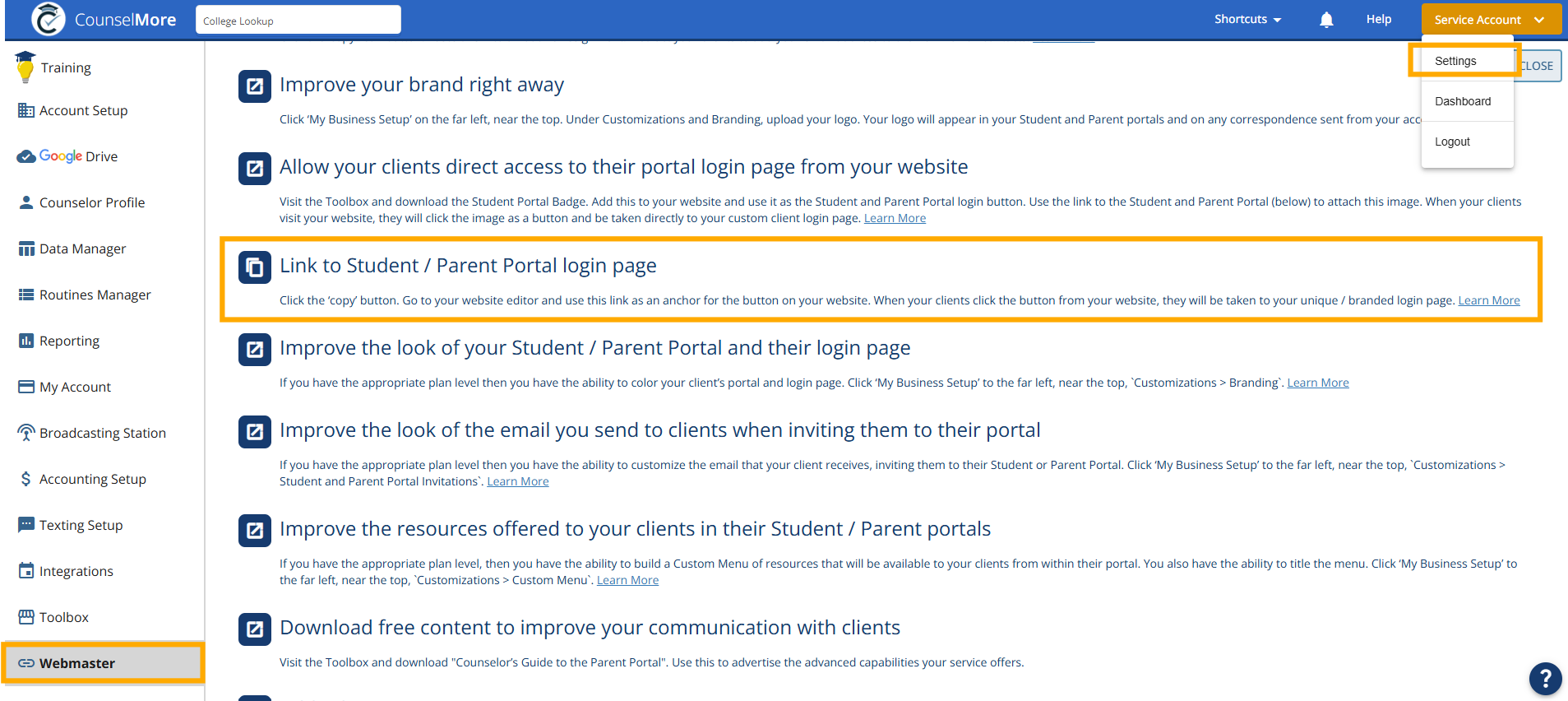Click the Broadcasting Station icon
1568x701 pixels.
click(x=26, y=433)
